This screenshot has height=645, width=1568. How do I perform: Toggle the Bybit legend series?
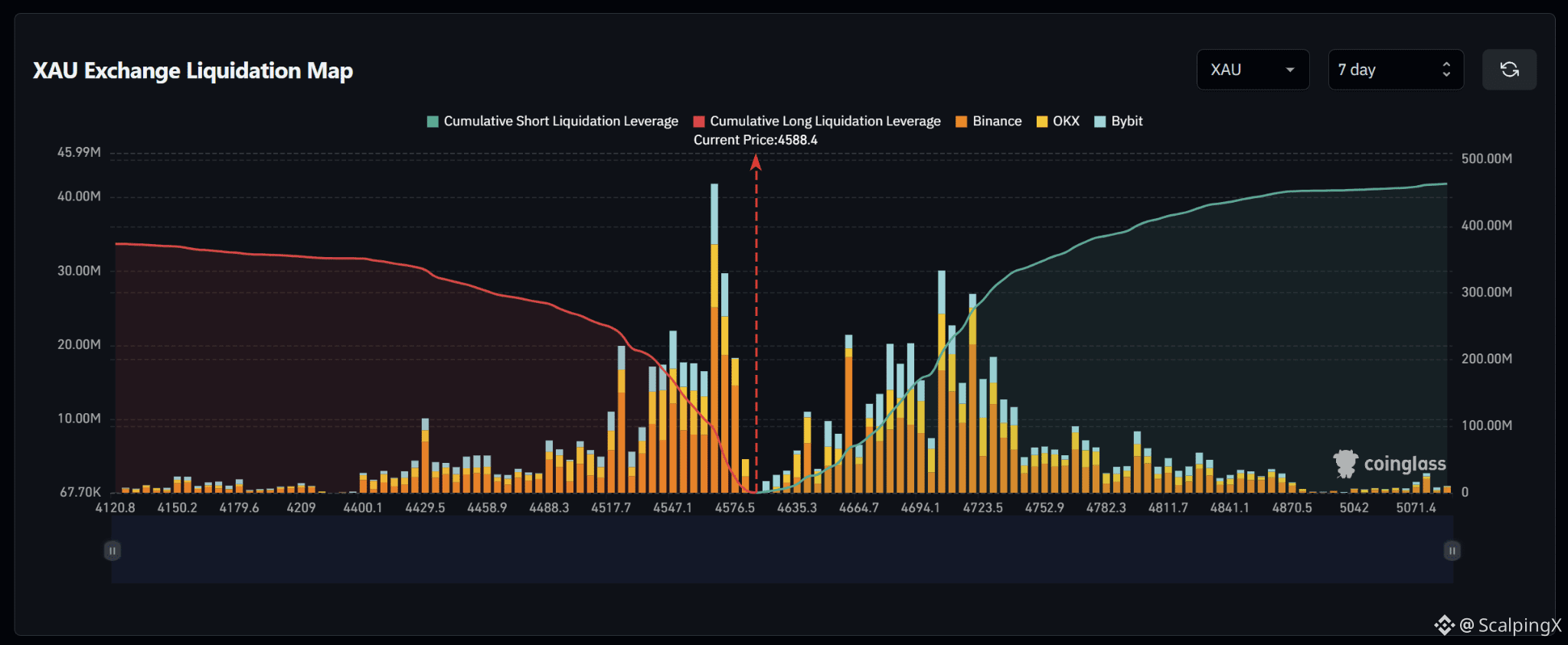click(1119, 121)
